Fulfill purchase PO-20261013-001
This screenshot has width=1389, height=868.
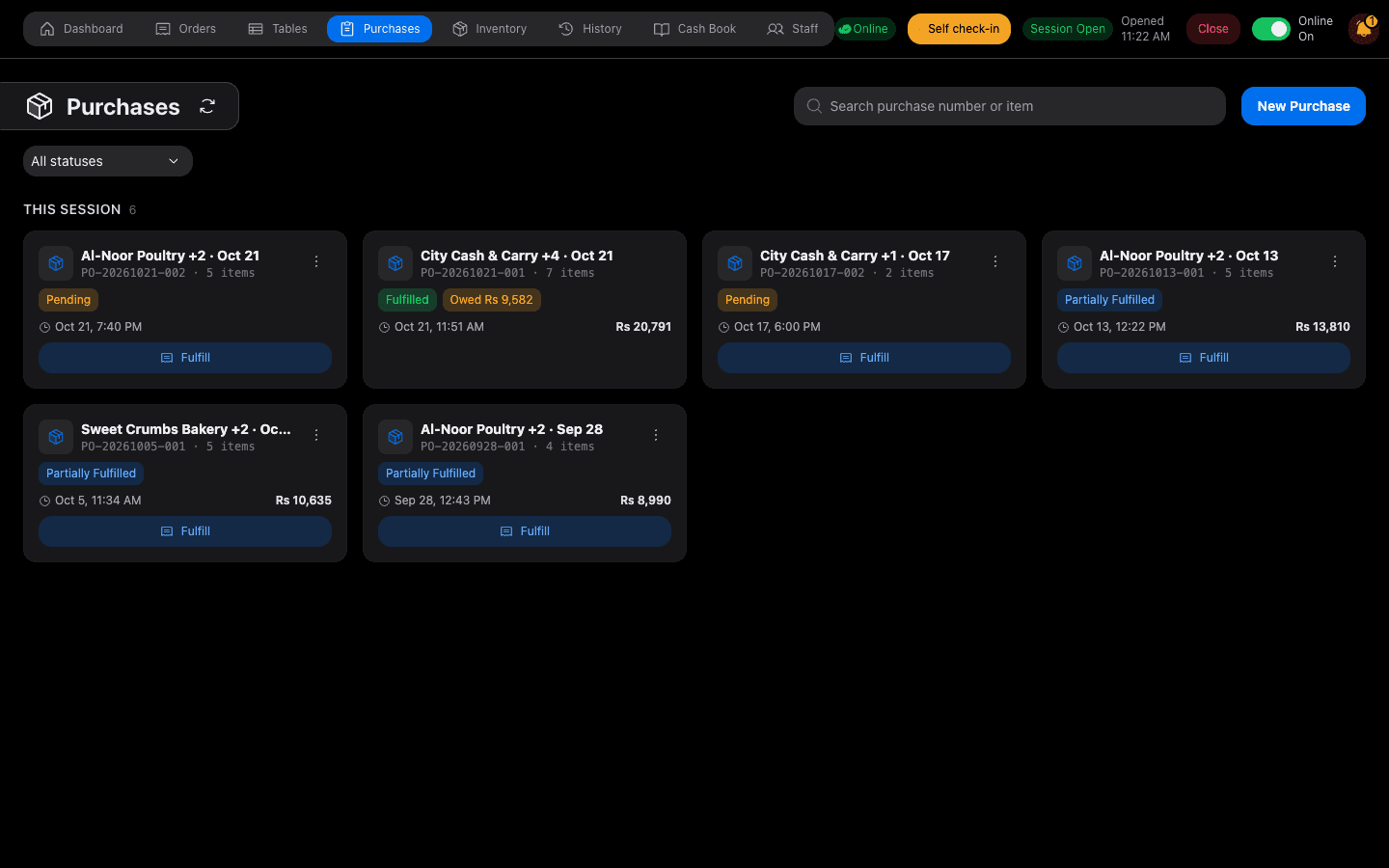(x=1204, y=358)
